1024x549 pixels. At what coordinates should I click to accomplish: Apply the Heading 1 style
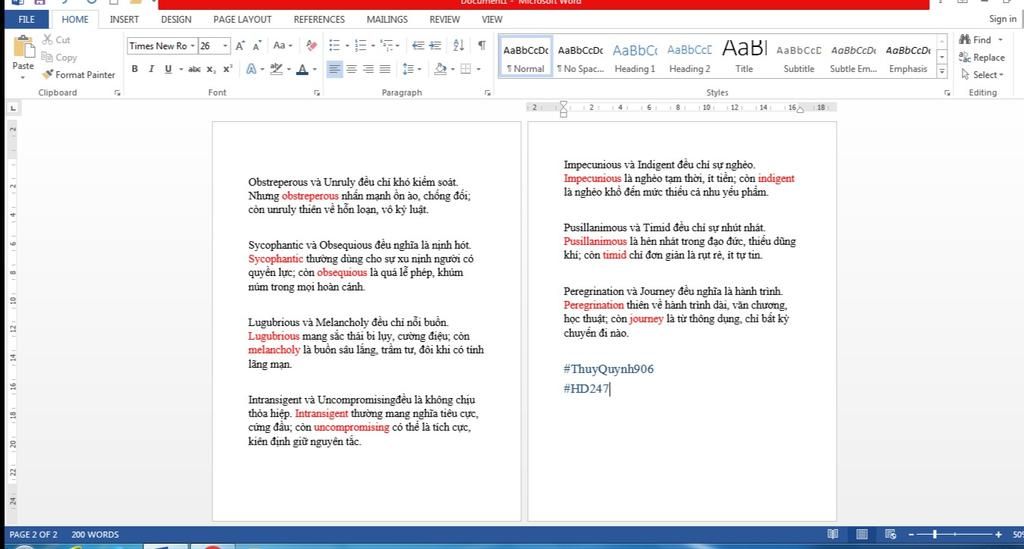[634, 58]
